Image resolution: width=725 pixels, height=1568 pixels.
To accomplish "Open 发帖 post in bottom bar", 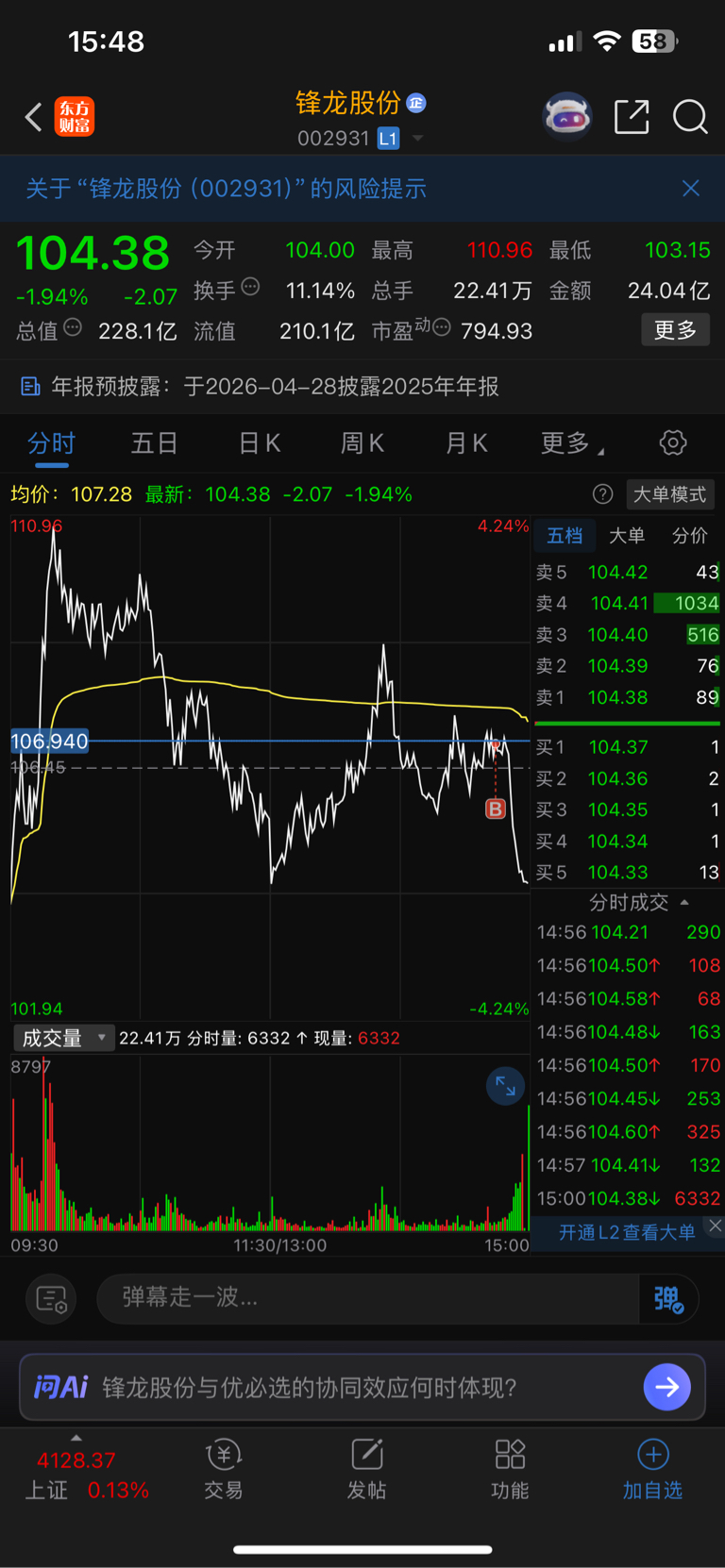I will (366, 1470).
